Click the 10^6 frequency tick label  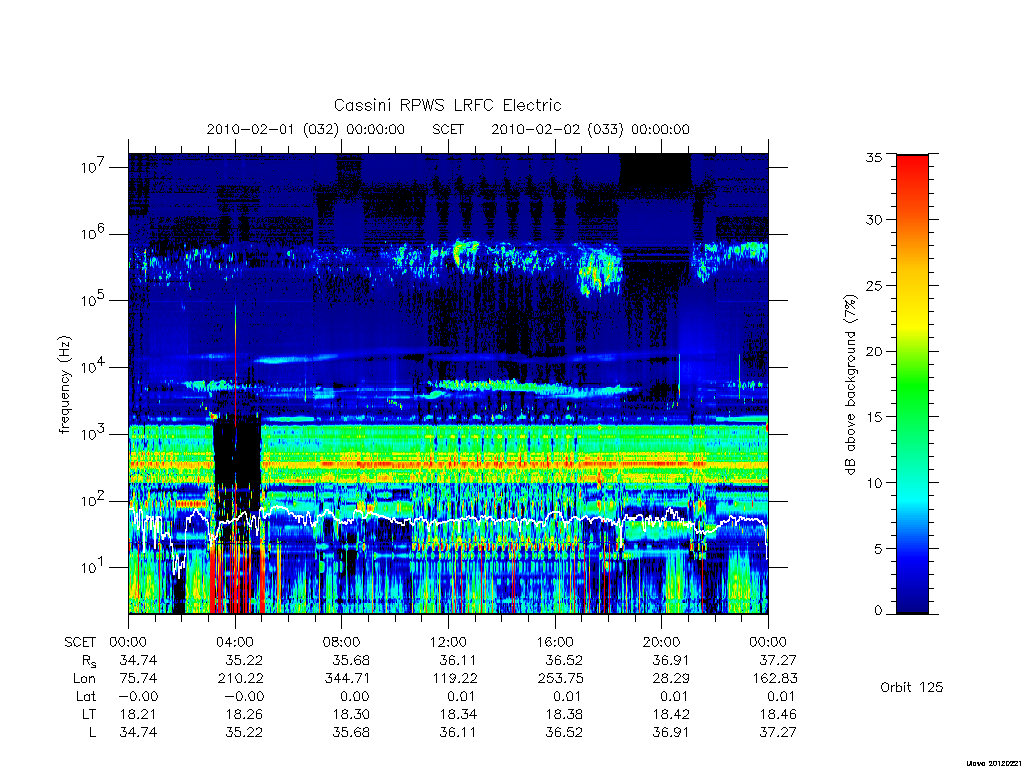(93, 233)
